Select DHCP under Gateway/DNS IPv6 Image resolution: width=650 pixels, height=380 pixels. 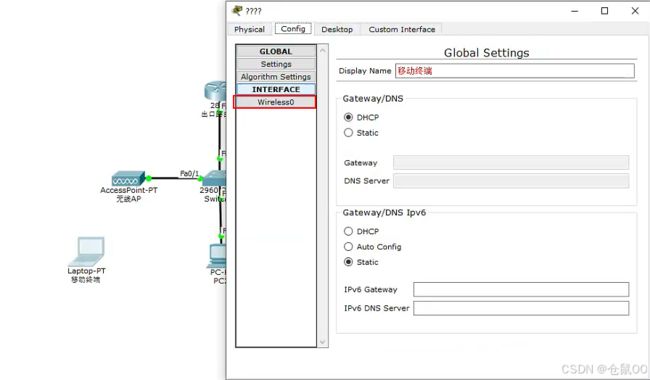tap(348, 231)
